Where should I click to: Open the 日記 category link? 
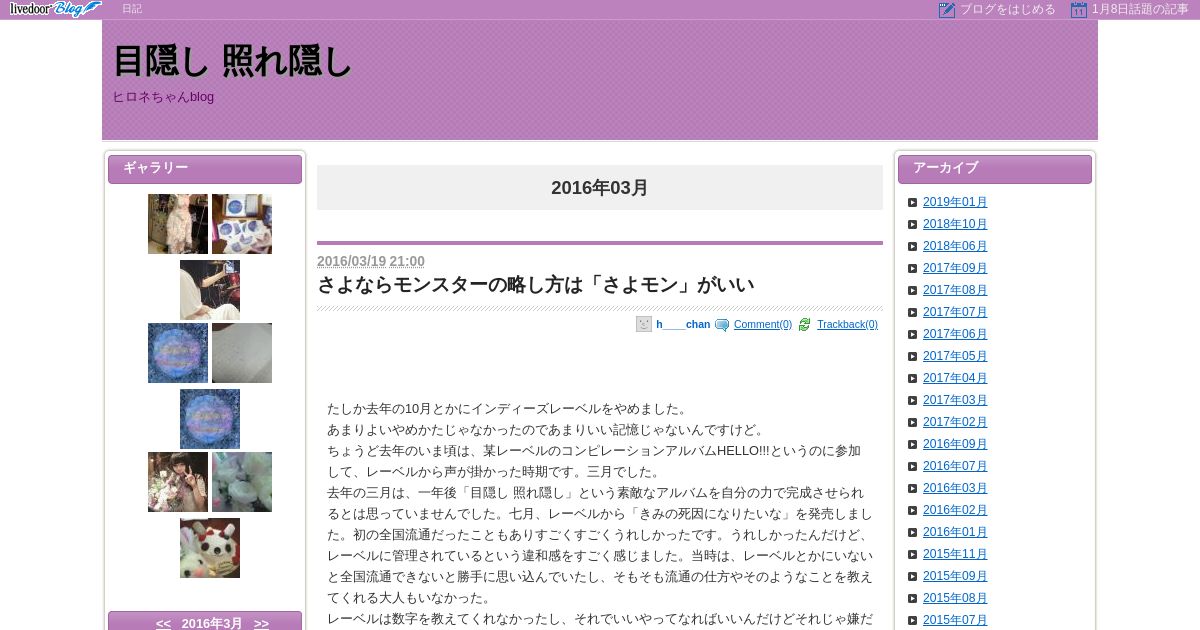[x=132, y=9]
